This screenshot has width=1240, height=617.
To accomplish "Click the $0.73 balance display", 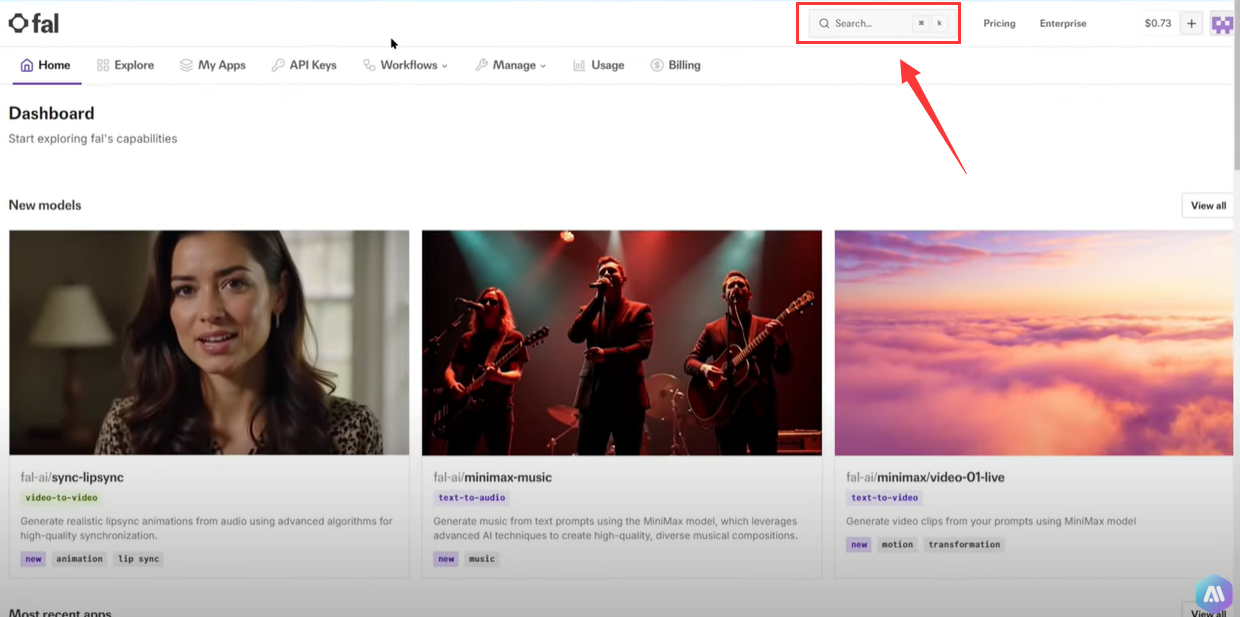I will tap(1158, 23).
